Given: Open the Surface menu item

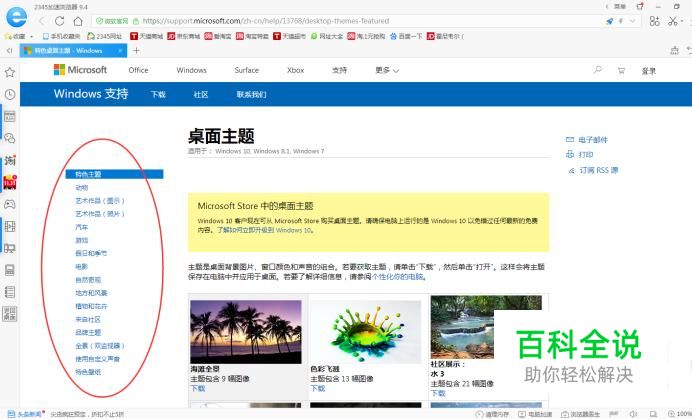Looking at the screenshot, I should (247, 70).
